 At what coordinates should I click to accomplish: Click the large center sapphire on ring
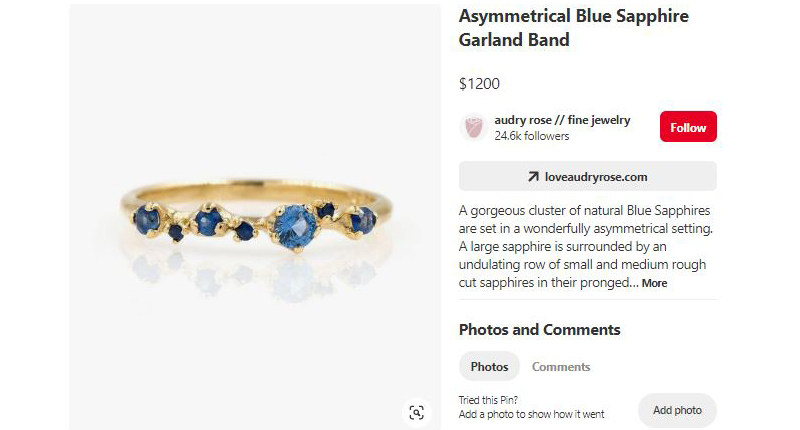coord(294,220)
